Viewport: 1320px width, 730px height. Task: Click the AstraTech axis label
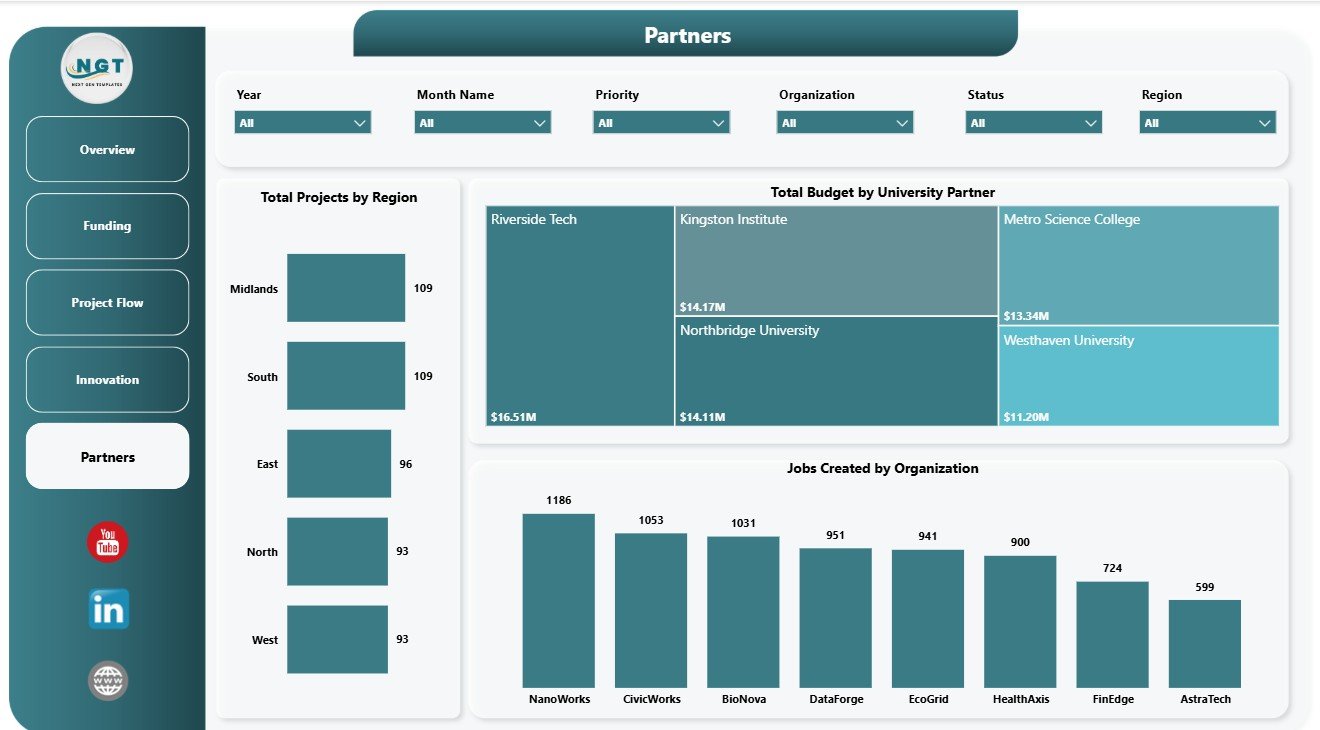pyautogui.click(x=1206, y=699)
